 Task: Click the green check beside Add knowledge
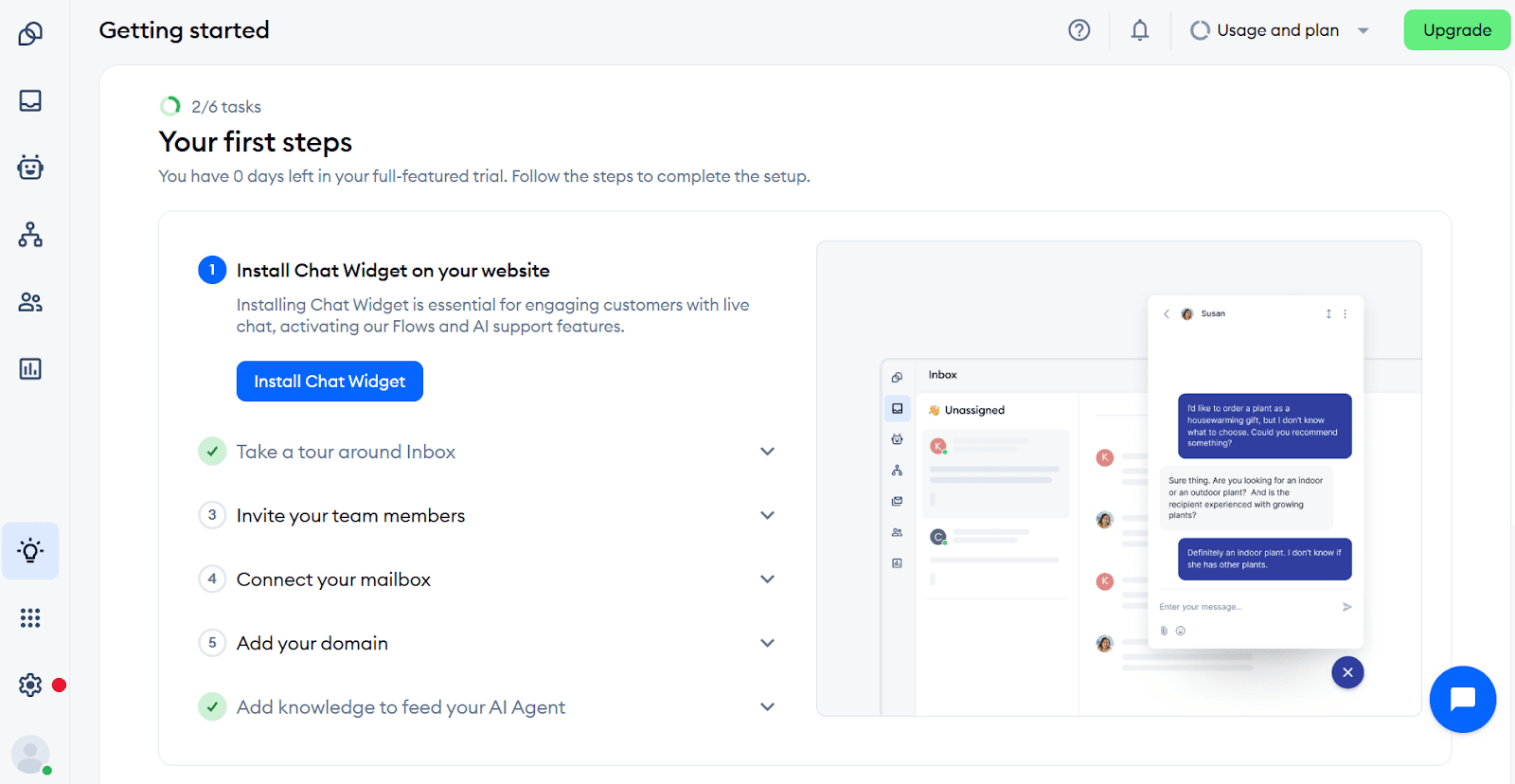tap(212, 706)
